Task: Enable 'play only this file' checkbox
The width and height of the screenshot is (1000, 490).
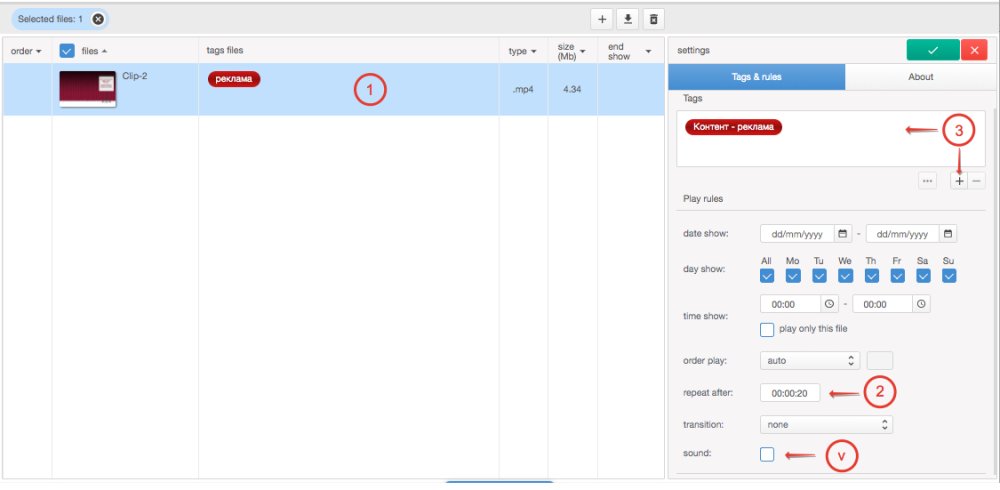Action: tap(767, 330)
